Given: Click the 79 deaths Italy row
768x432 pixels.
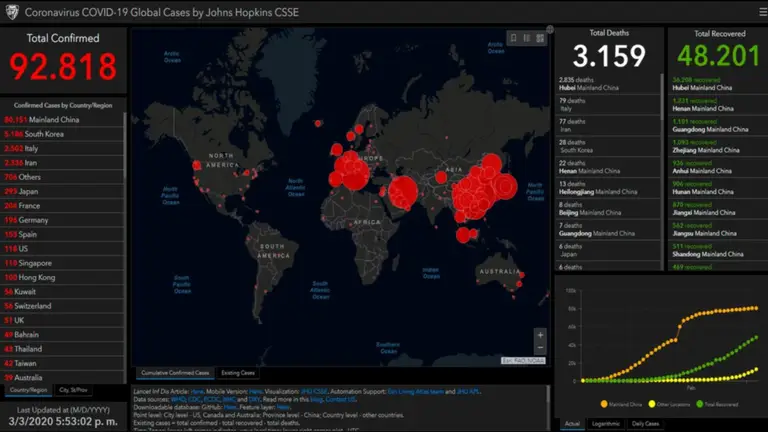Looking at the screenshot, I should click(x=607, y=104).
